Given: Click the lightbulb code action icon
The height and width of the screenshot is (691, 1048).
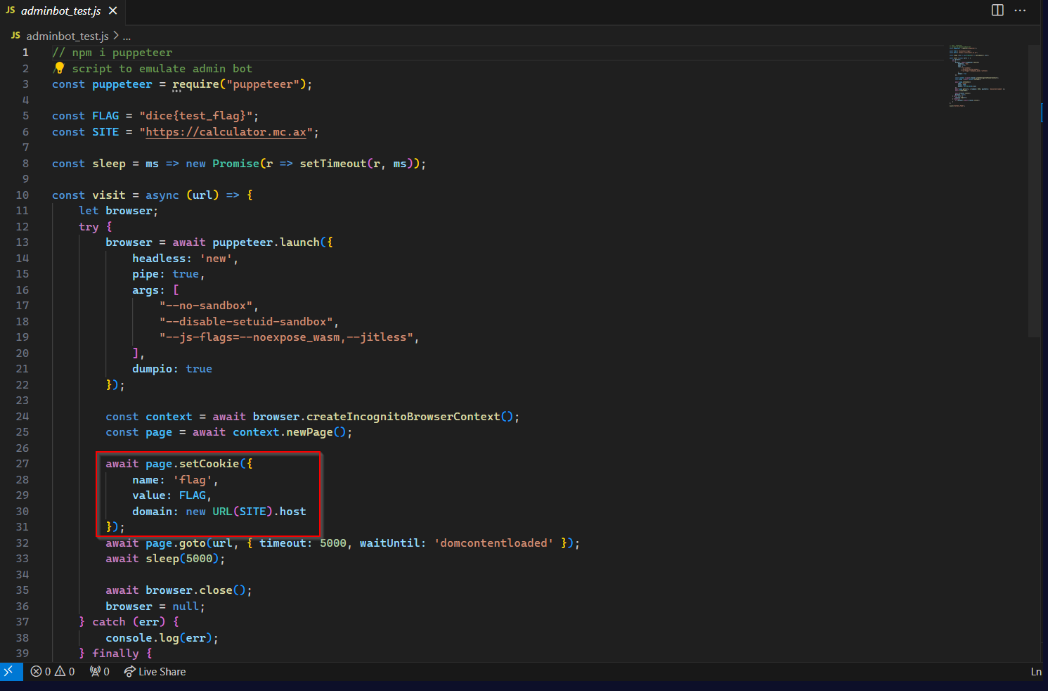Looking at the screenshot, I should point(59,68).
